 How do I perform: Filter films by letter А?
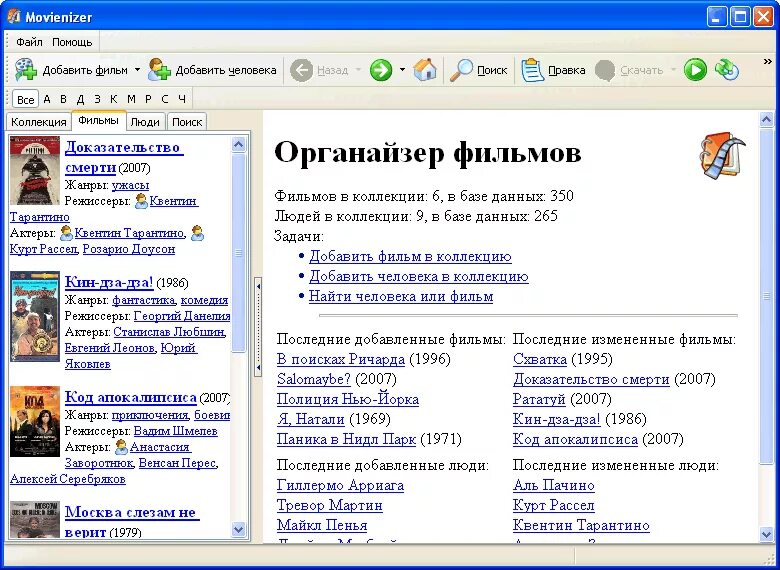pyautogui.click(x=47, y=99)
